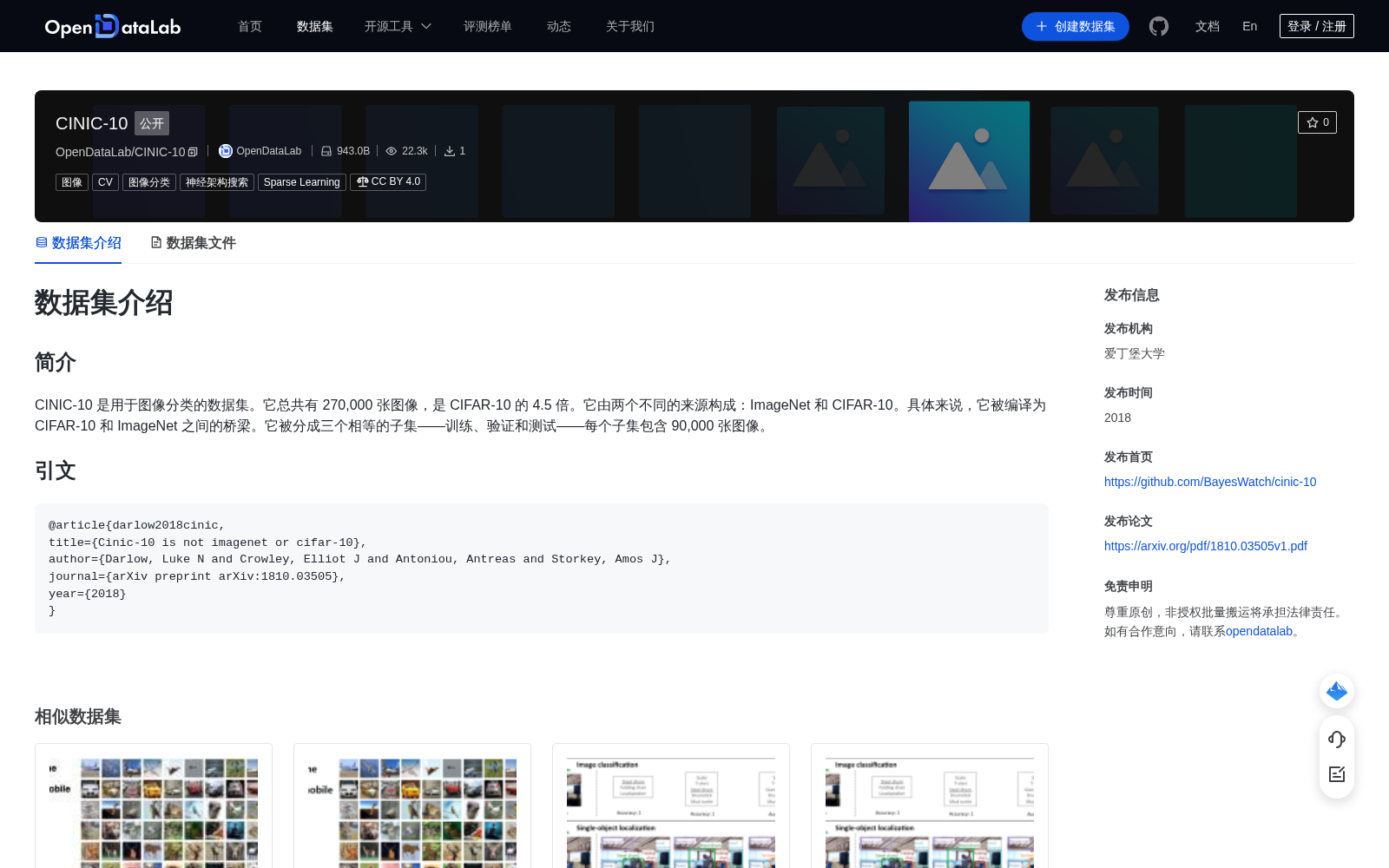Image resolution: width=1389 pixels, height=868 pixels.
Task: Click the OpenDataLab publisher avatar icon
Action: coord(226,151)
